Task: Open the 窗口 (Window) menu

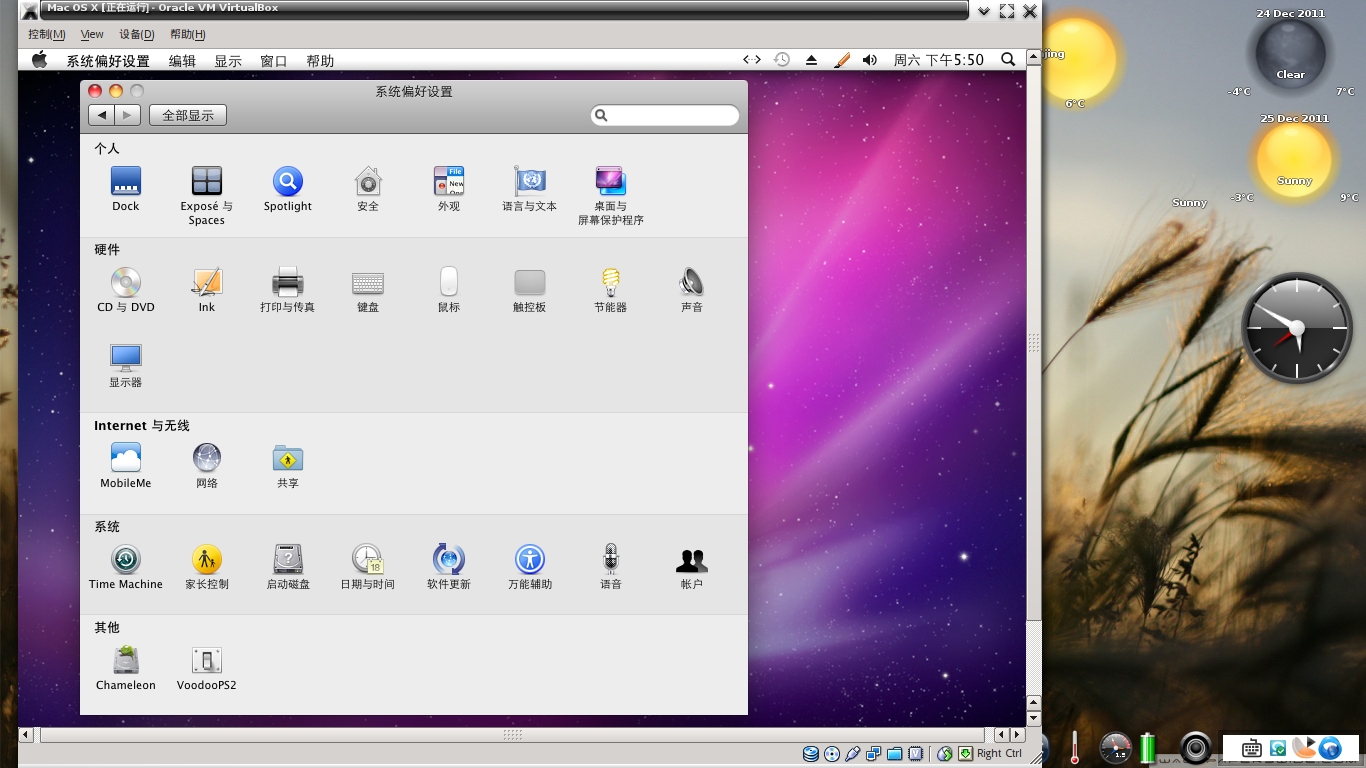Action: pos(274,61)
